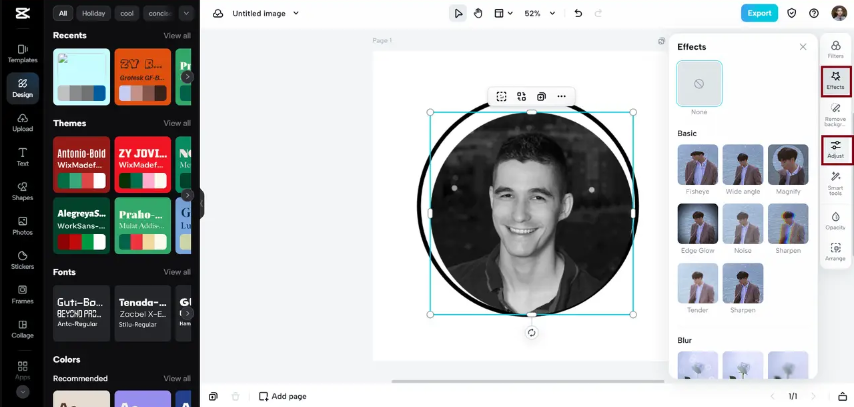View all Recommended colors
The width and height of the screenshot is (854, 407).
[x=177, y=378]
